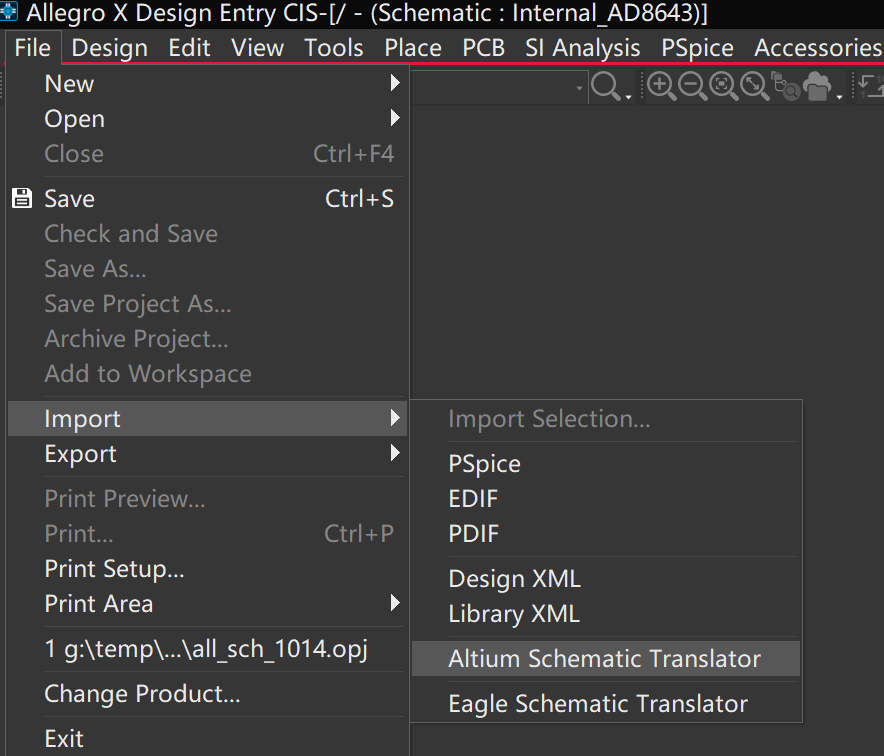Click the Search magnifier icon

605,86
